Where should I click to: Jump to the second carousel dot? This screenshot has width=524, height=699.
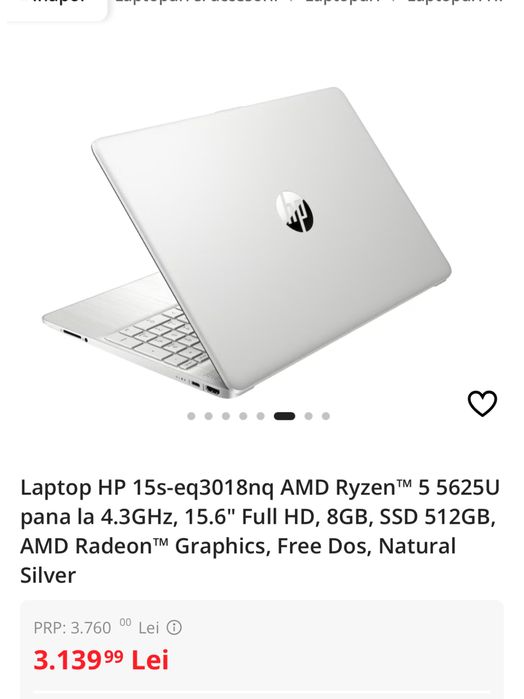(208, 416)
